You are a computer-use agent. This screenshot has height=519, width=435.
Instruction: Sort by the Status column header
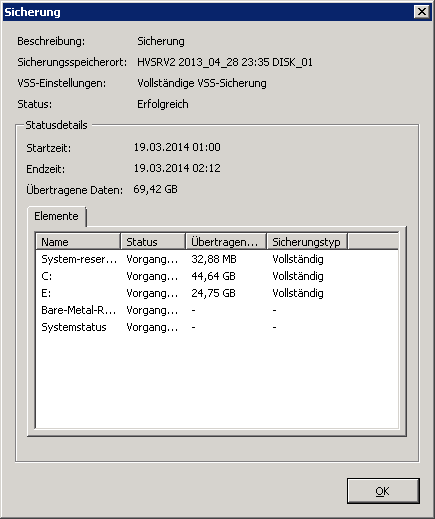pyautogui.click(x=153, y=242)
